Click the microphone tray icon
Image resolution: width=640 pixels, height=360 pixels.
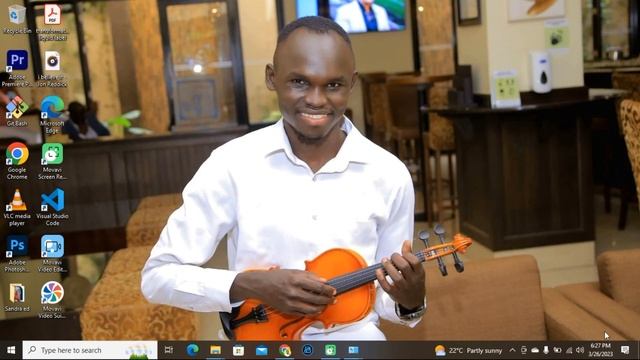click(546, 350)
